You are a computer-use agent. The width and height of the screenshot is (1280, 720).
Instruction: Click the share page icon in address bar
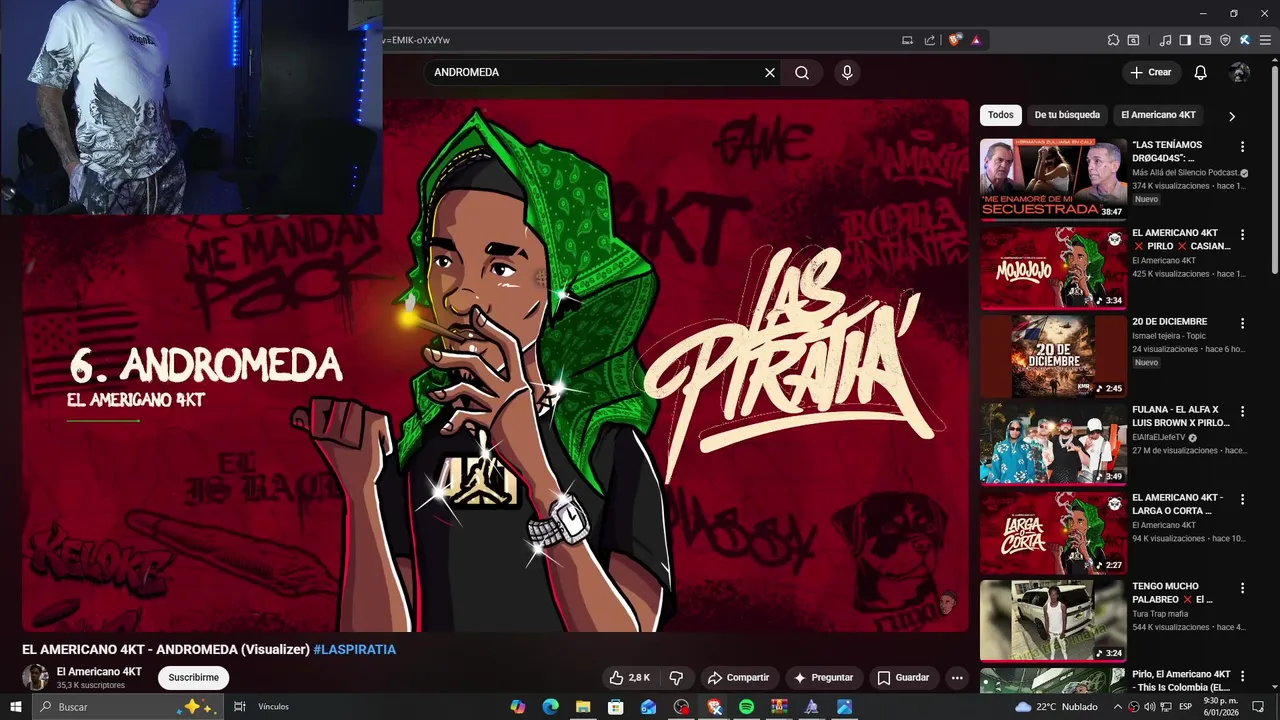point(930,40)
